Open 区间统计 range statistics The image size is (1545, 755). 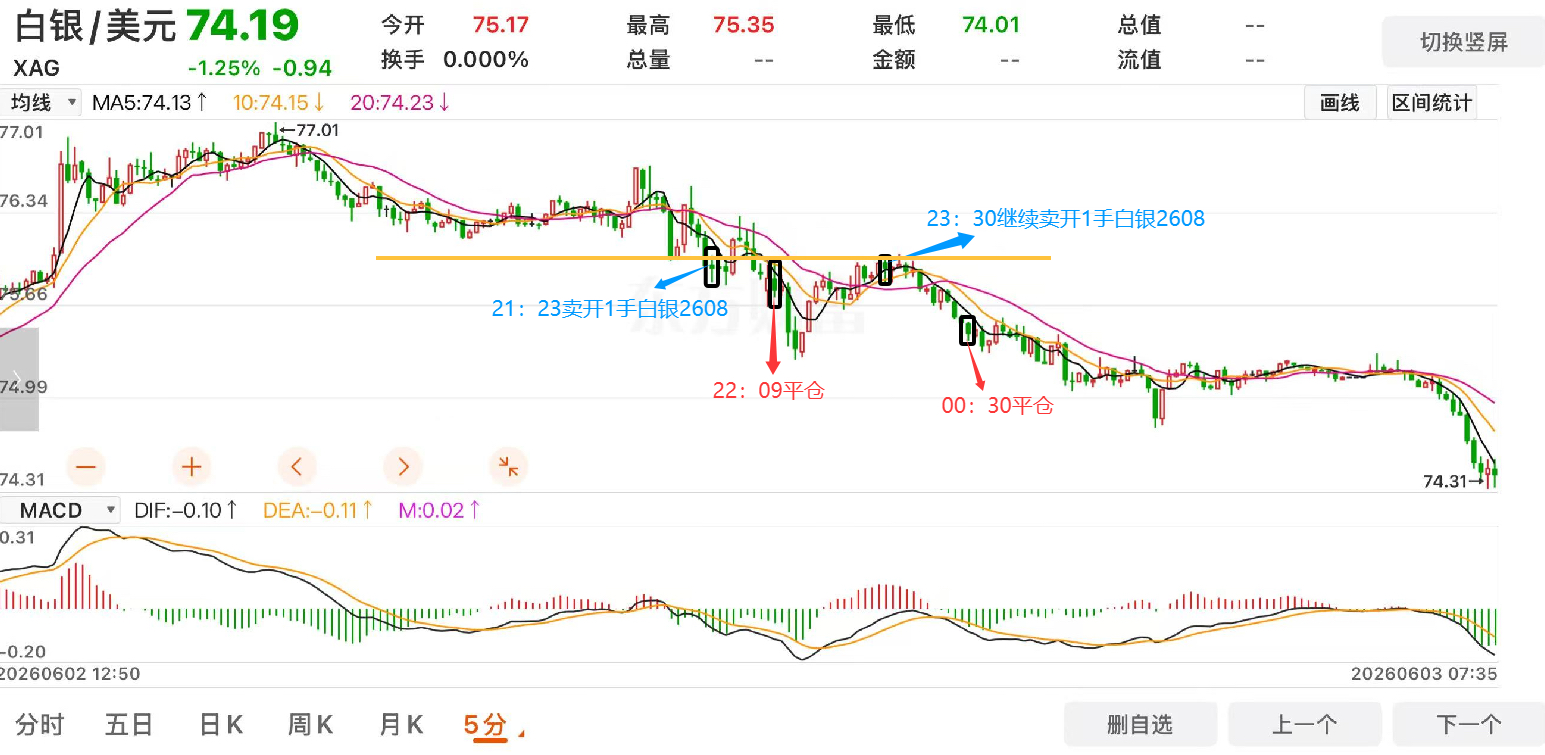1431,103
